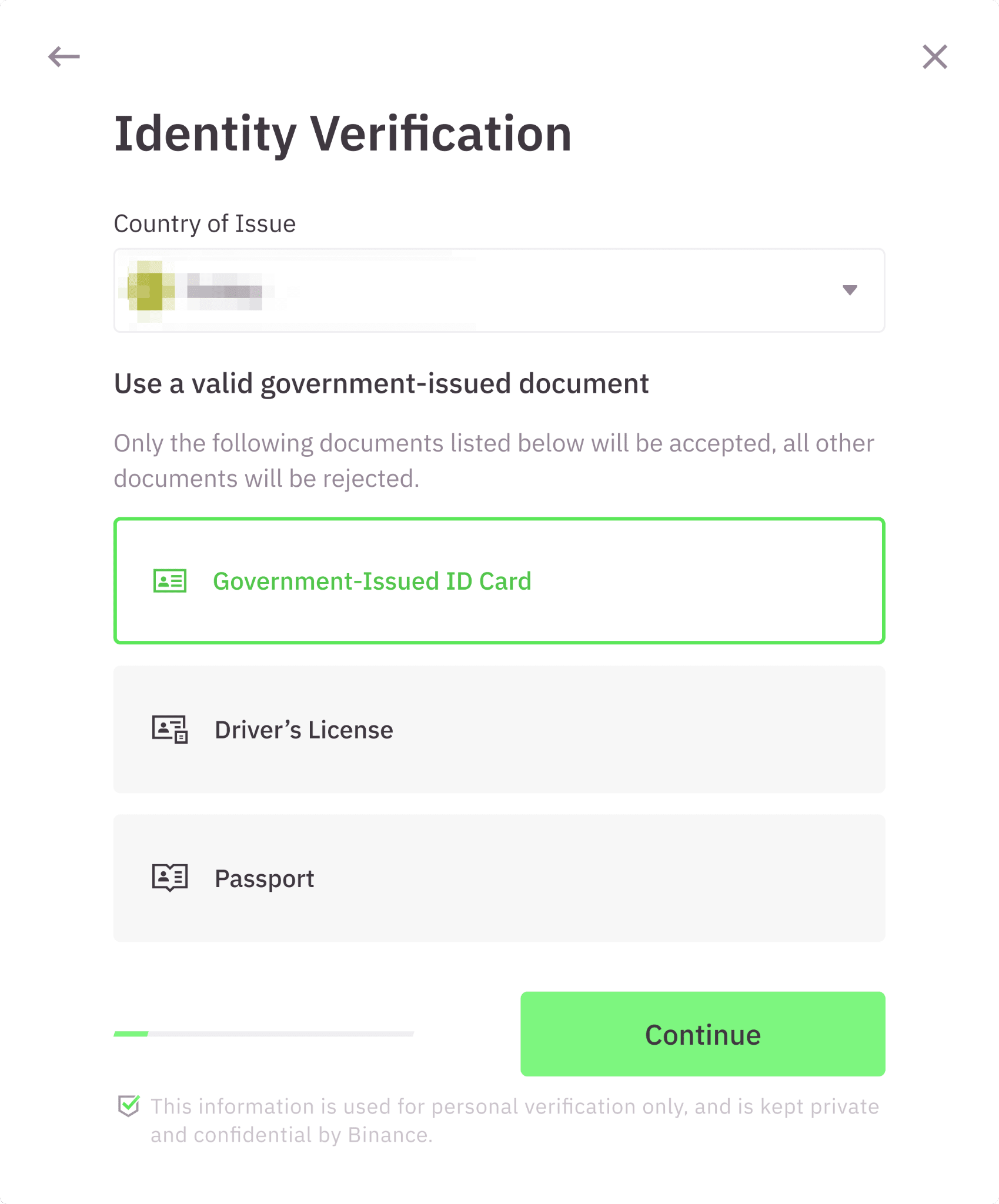Click the back arrow at top left

tap(65, 56)
